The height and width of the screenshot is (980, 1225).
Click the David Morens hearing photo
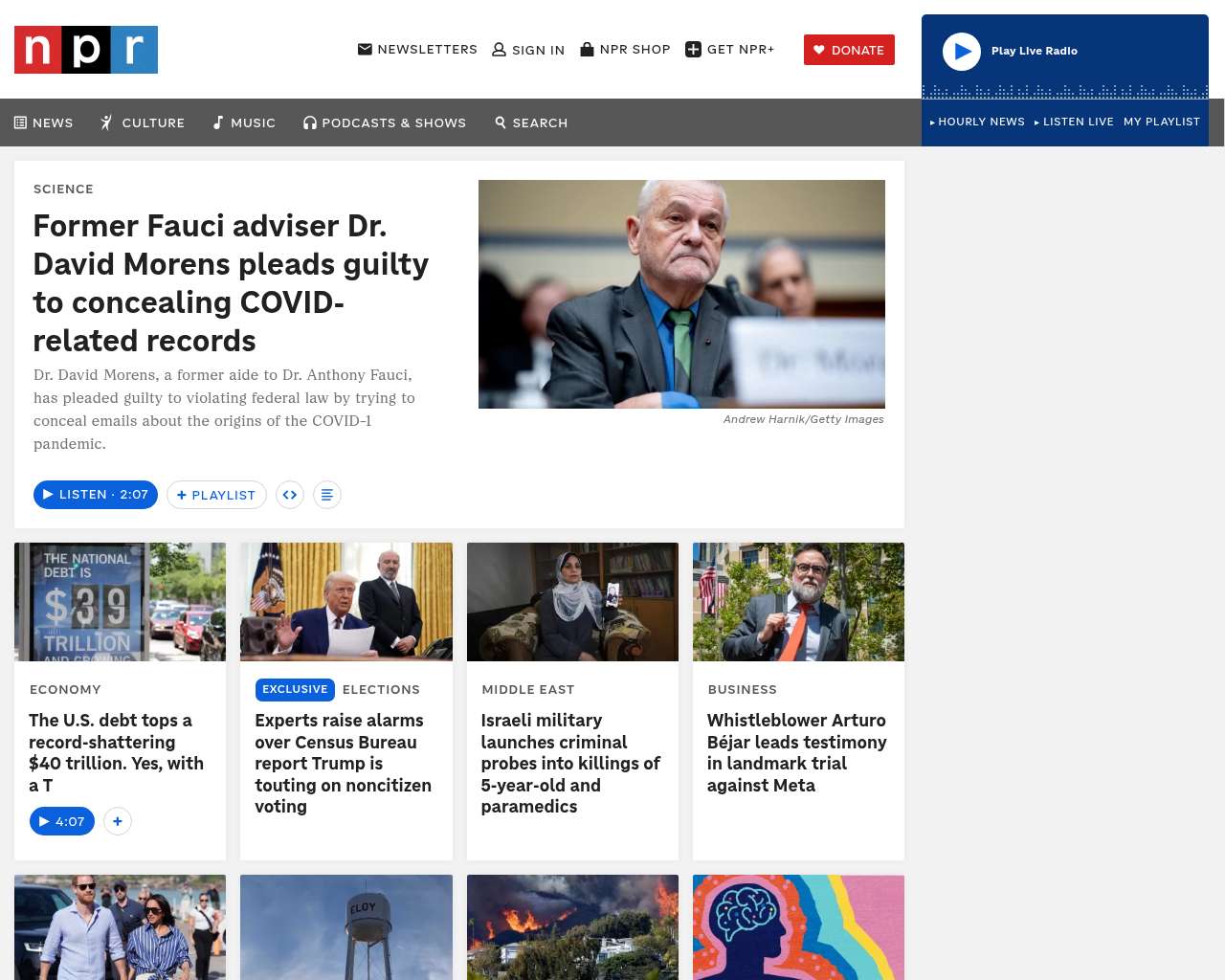pos(681,294)
